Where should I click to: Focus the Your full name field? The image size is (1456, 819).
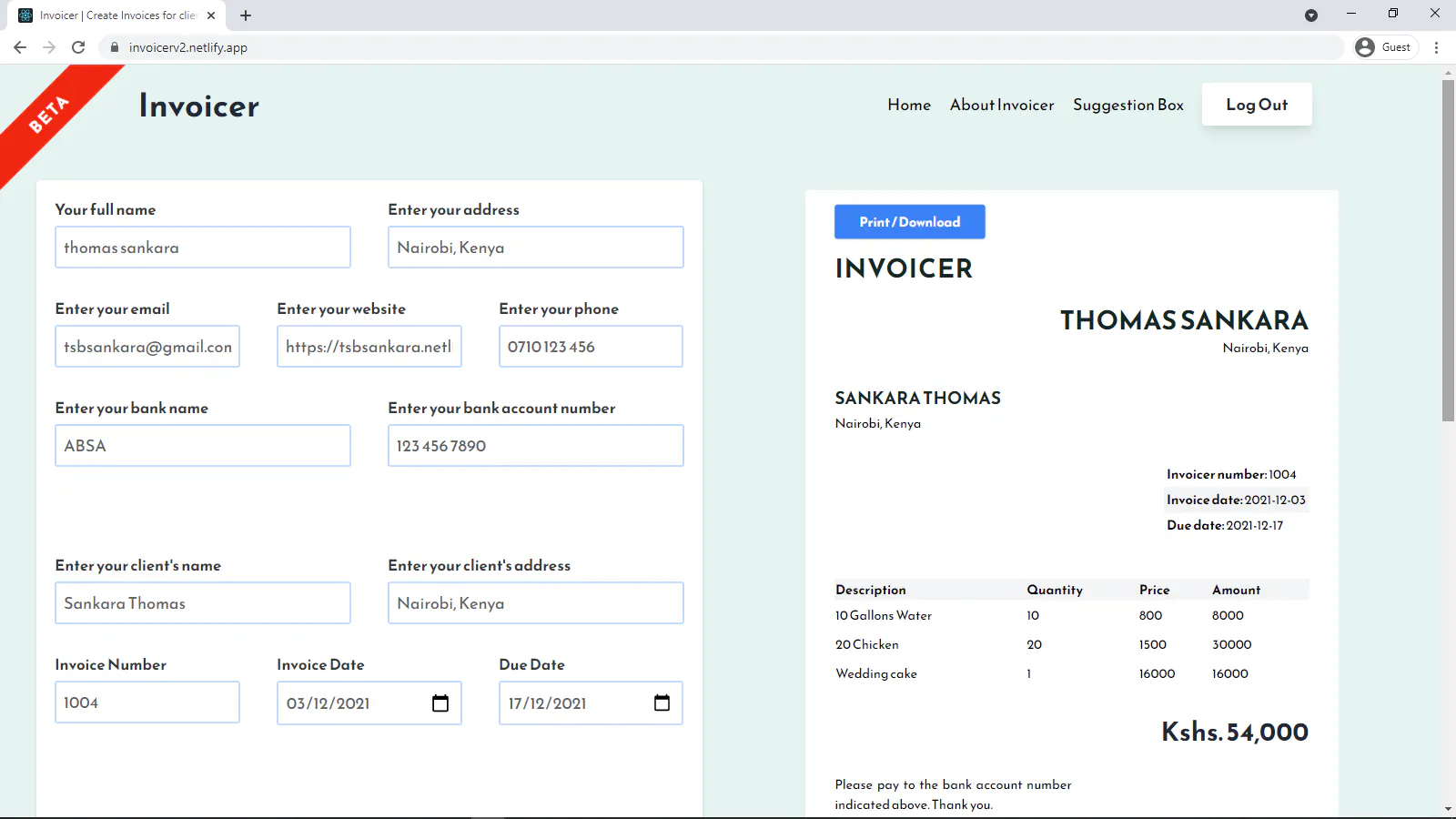tap(203, 248)
